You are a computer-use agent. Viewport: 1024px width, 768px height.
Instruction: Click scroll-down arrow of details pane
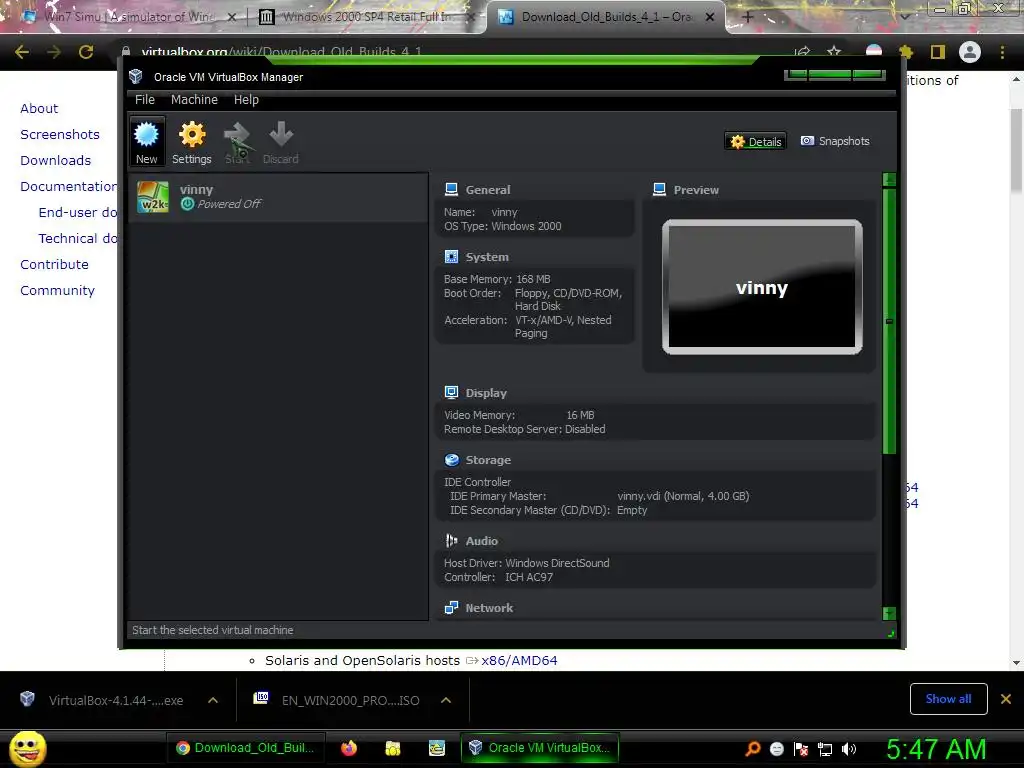(889, 613)
